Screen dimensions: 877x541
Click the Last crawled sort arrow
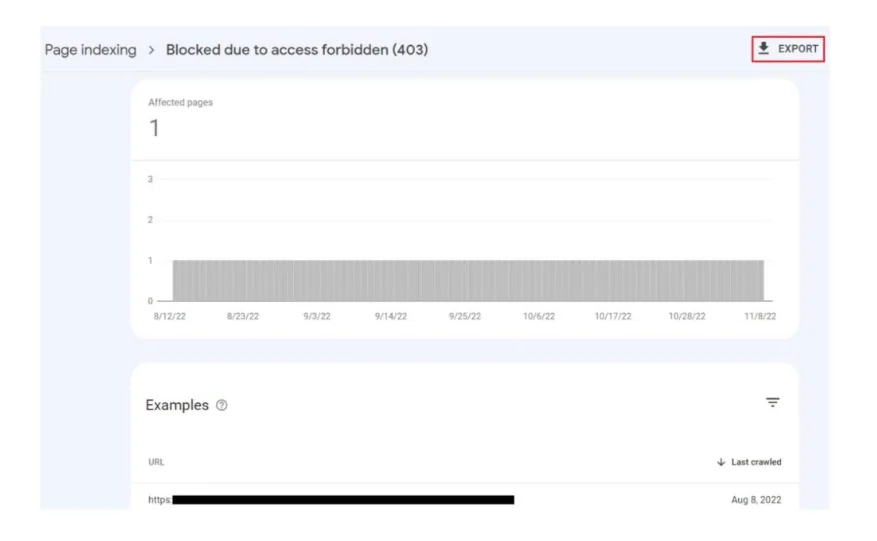pos(721,462)
